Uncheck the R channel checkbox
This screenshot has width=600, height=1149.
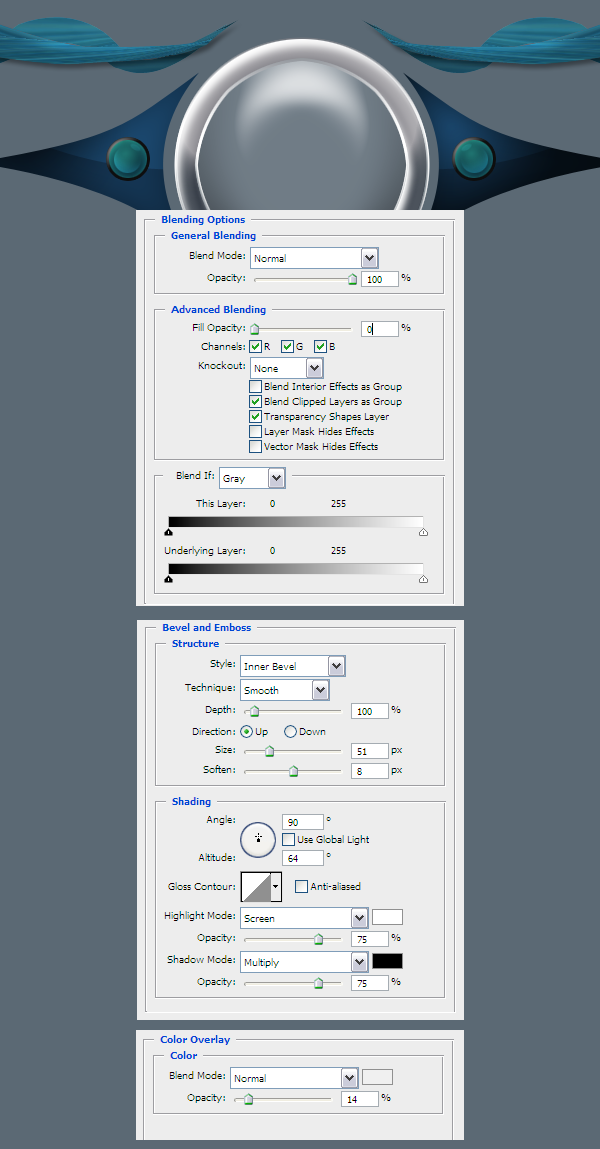point(256,347)
